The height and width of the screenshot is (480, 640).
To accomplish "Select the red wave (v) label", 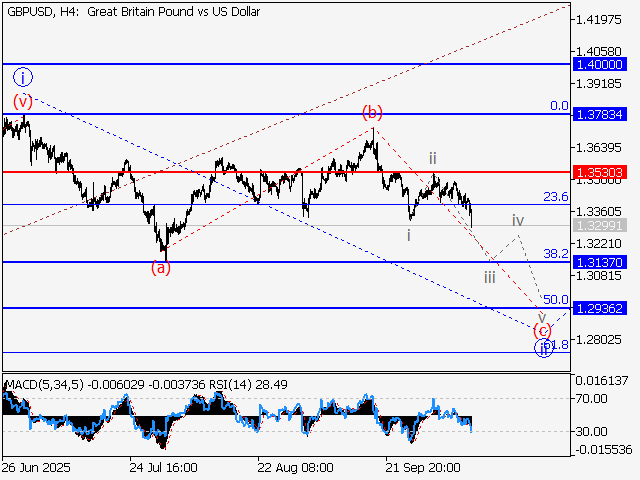I will [22, 101].
